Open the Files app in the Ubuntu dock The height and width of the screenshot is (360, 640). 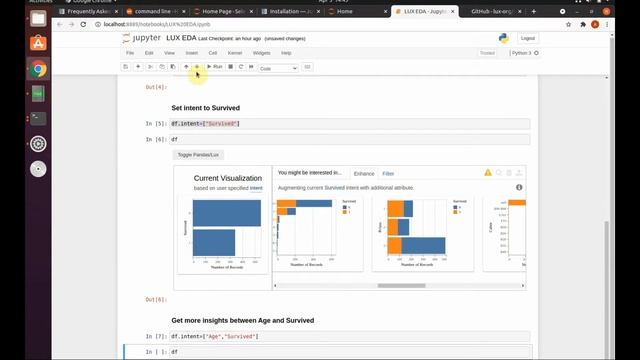[x=38, y=18]
